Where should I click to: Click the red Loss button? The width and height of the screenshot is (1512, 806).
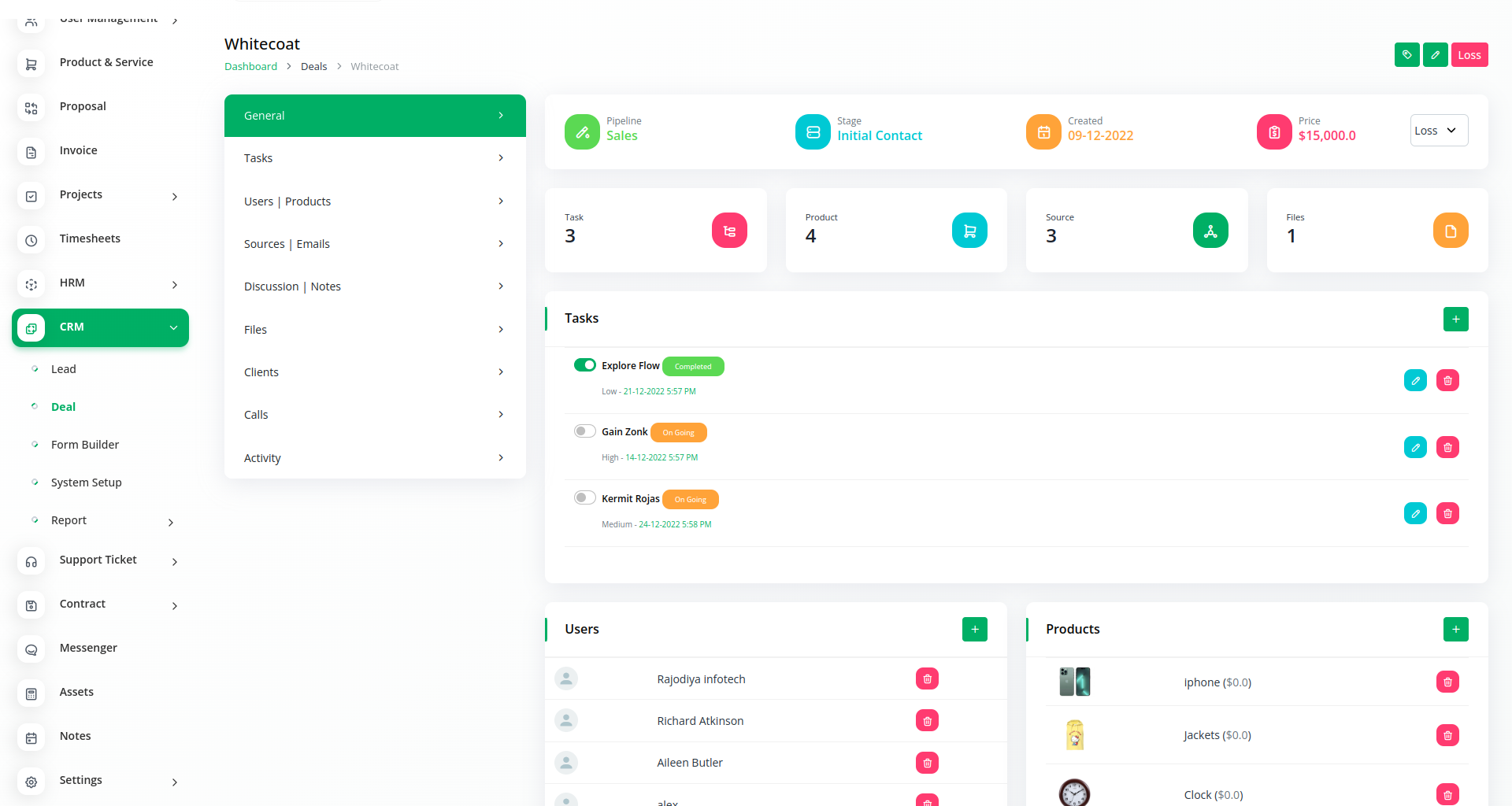[x=1469, y=55]
